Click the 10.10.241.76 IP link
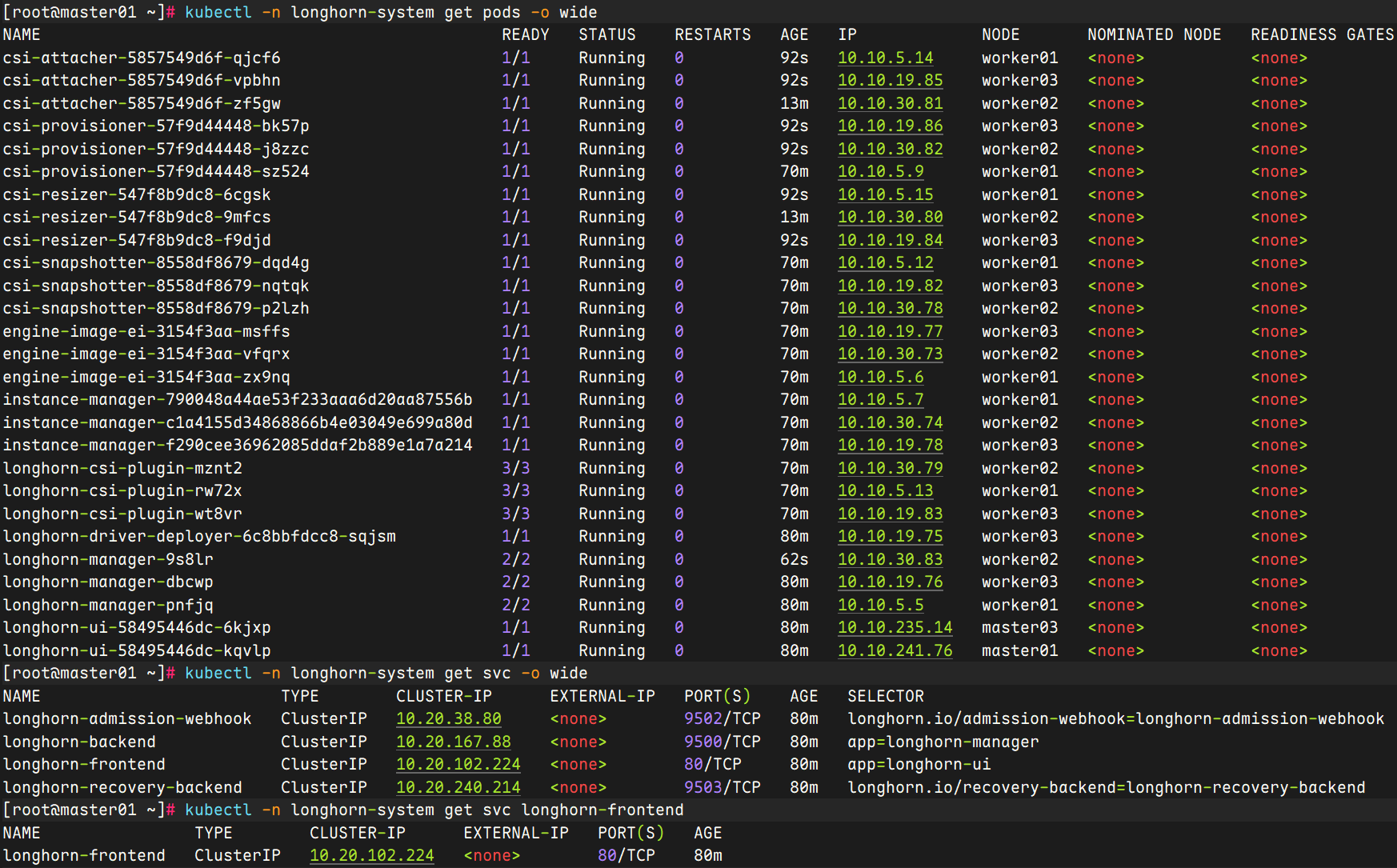 [895, 650]
